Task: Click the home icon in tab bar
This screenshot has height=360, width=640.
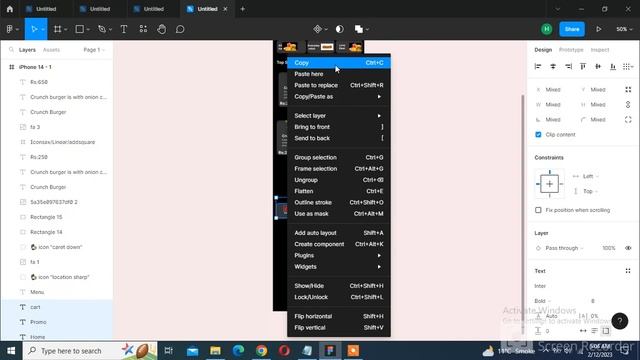Action: tap(10, 9)
